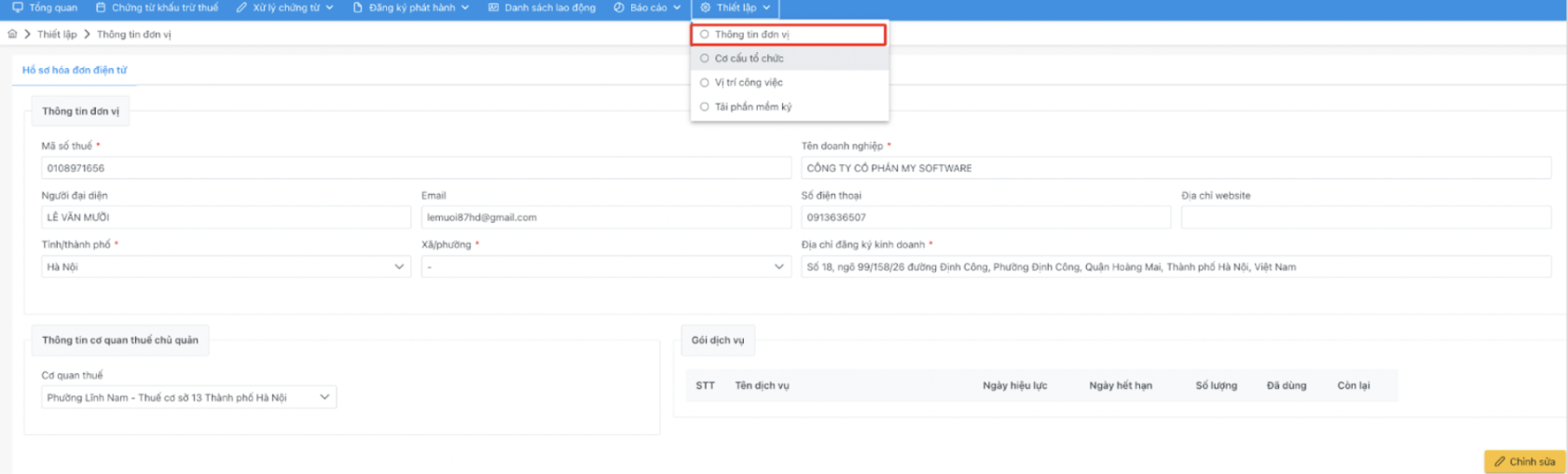Expand the Cơ quan thuế dropdown
This screenshot has height=474, width=1568.
coord(324,397)
